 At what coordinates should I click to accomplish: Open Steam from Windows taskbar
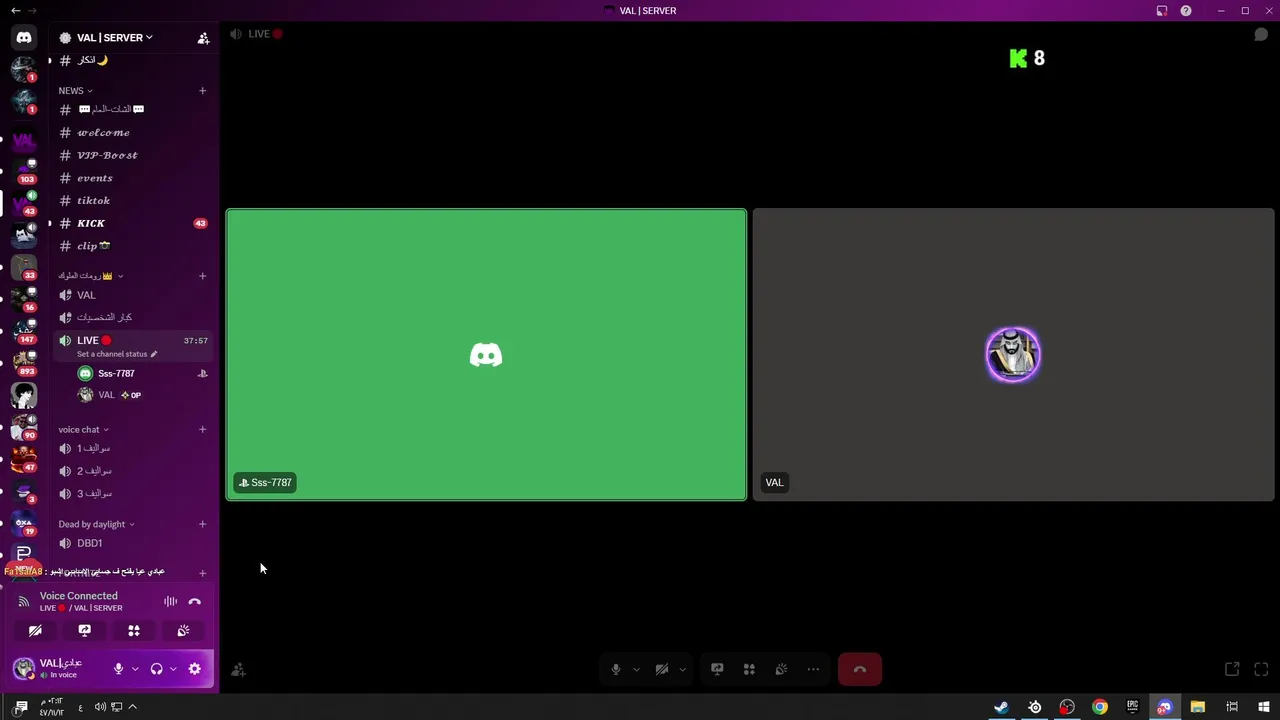tap(1001, 707)
